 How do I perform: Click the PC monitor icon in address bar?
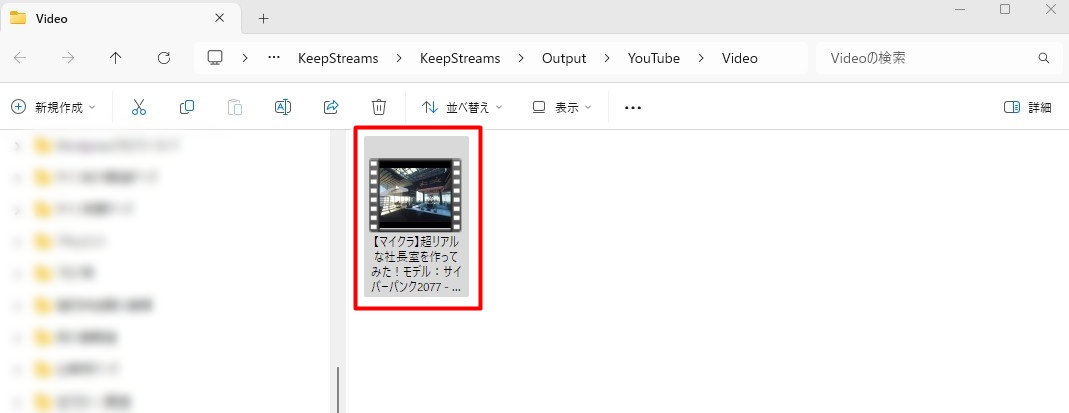click(215, 58)
